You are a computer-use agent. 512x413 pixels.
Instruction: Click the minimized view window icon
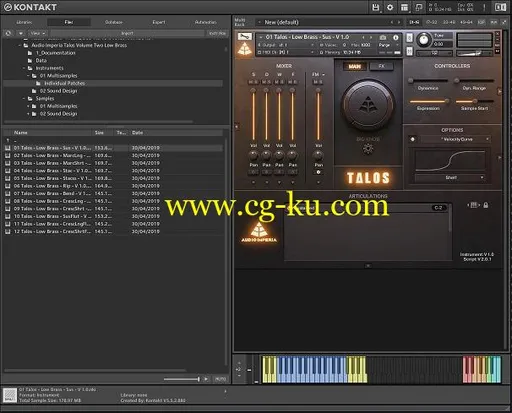tap(419, 7)
